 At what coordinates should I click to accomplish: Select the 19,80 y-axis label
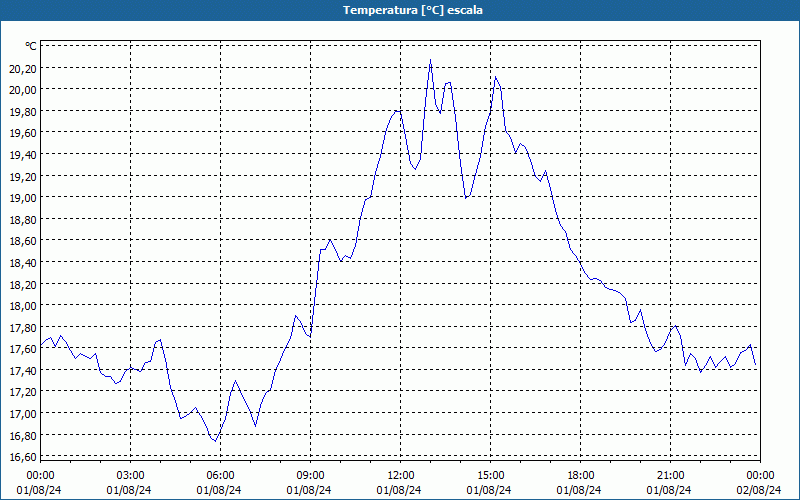pyautogui.click(x=23, y=111)
